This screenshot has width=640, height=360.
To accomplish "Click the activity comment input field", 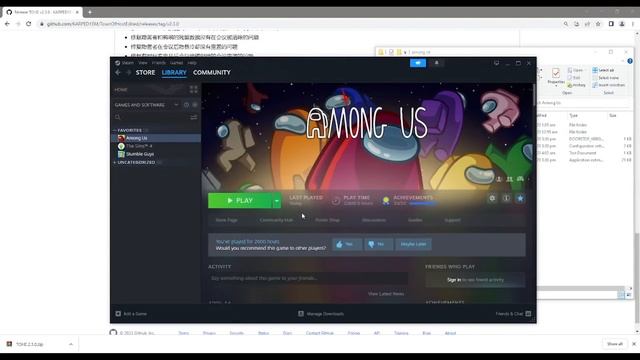I will click(308, 278).
